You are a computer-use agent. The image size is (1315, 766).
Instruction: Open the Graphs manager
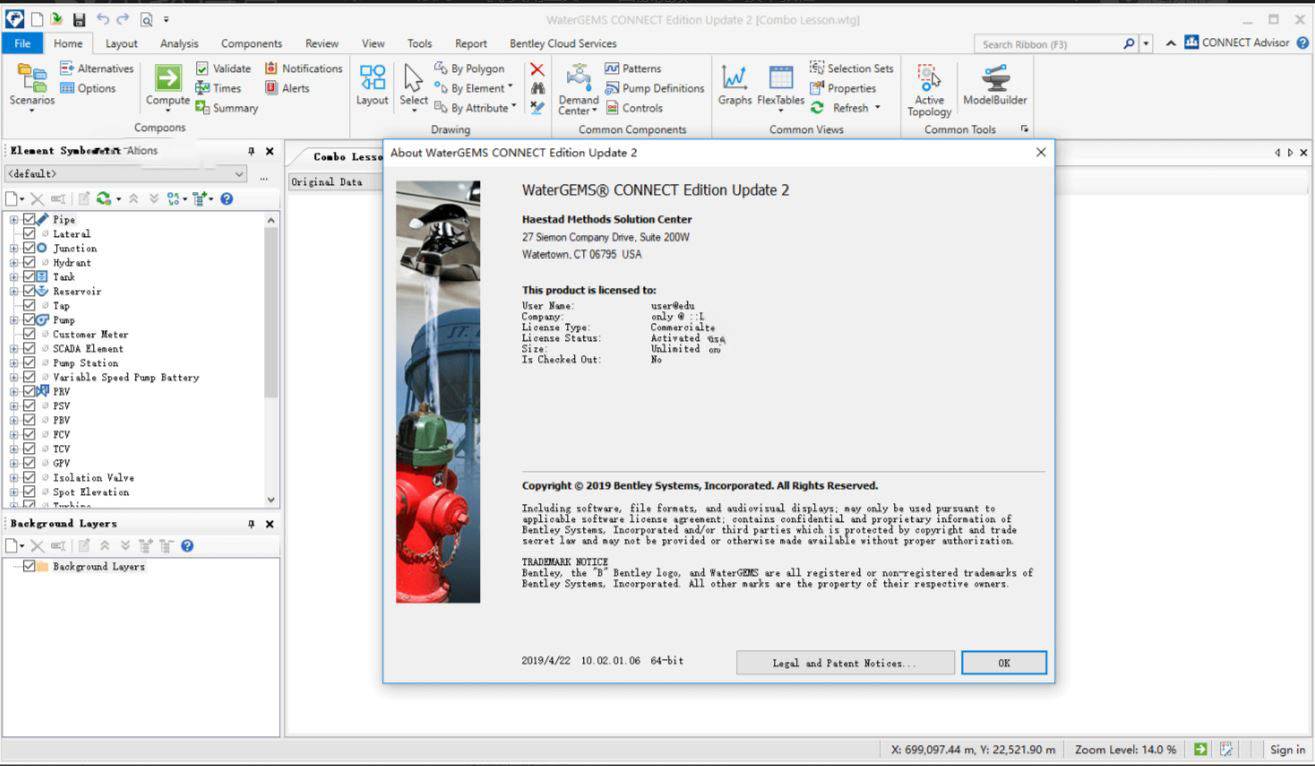coord(735,86)
